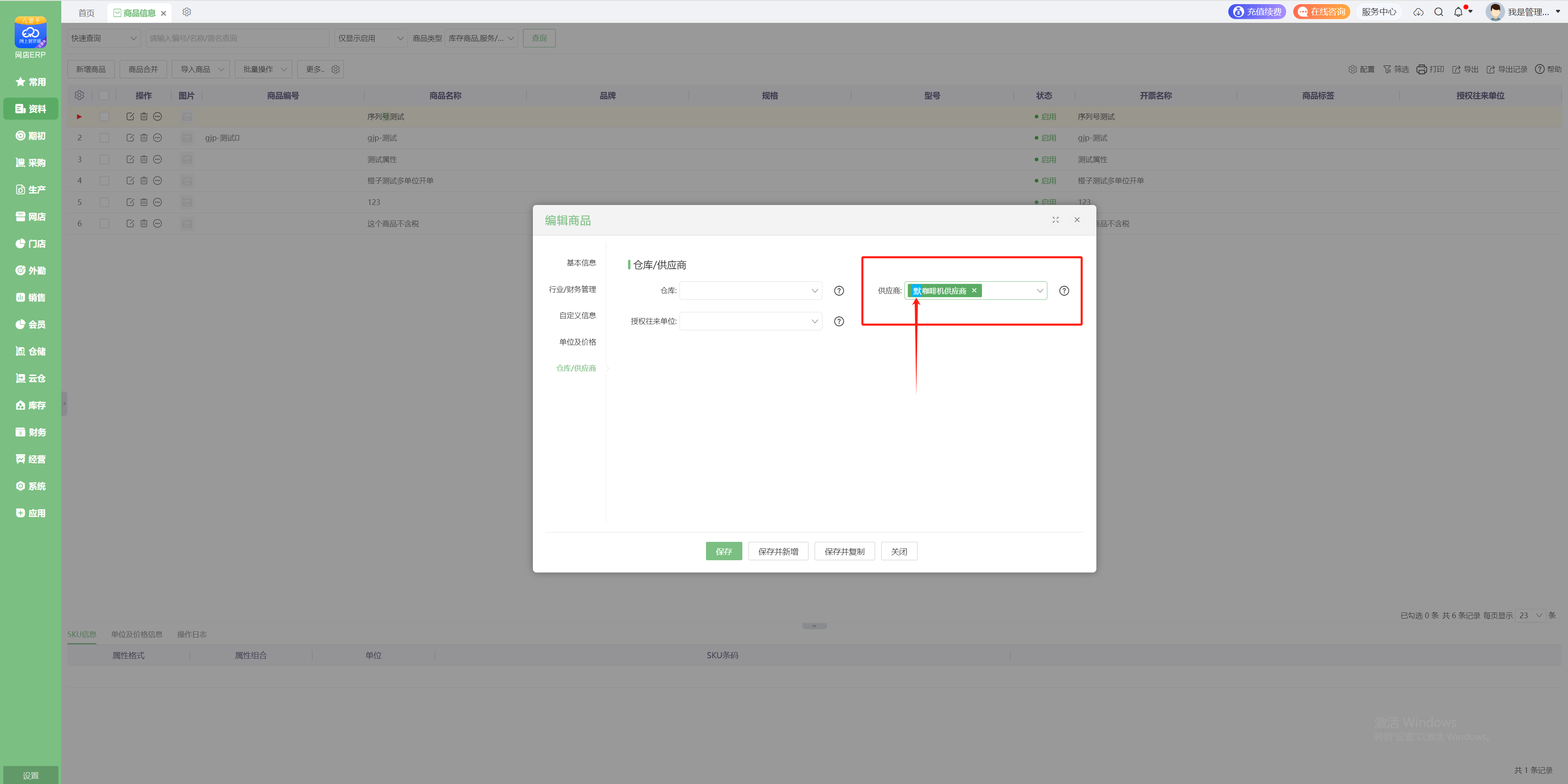Open the 财务 finance sidebar section
Image resolution: width=1568 pixels, height=784 pixels.
point(31,432)
